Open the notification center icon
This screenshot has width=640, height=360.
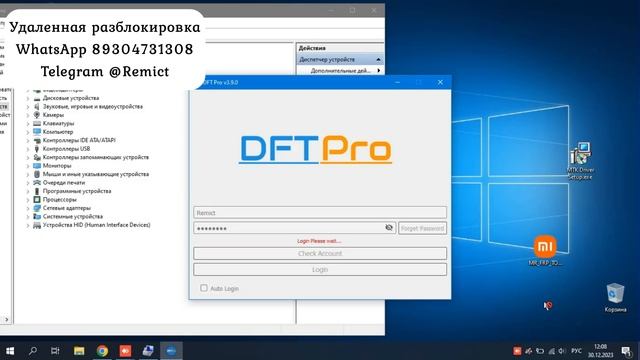pyautogui.click(x=627, y=351)
